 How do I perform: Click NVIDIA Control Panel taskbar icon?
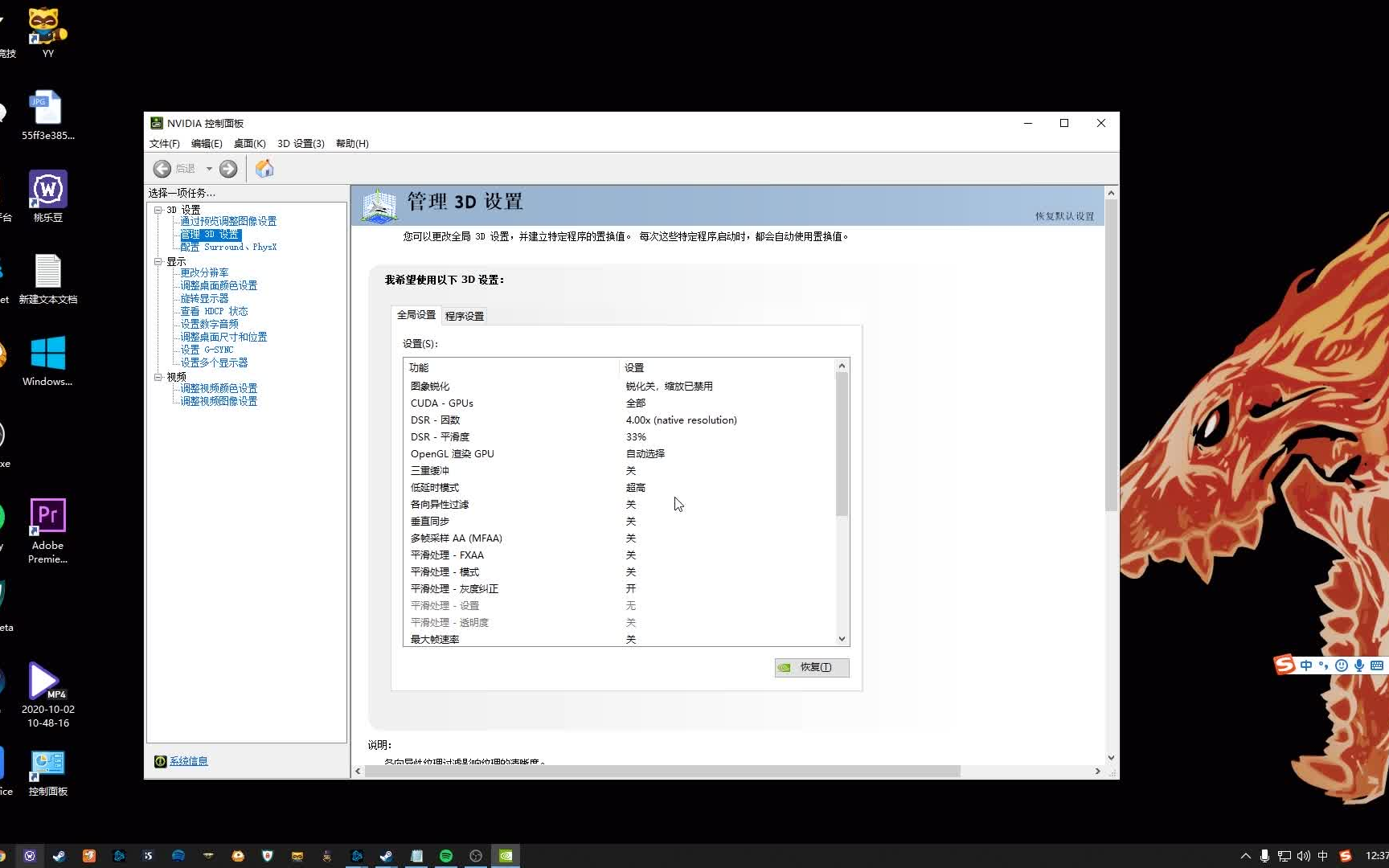(x=506, y=856)
